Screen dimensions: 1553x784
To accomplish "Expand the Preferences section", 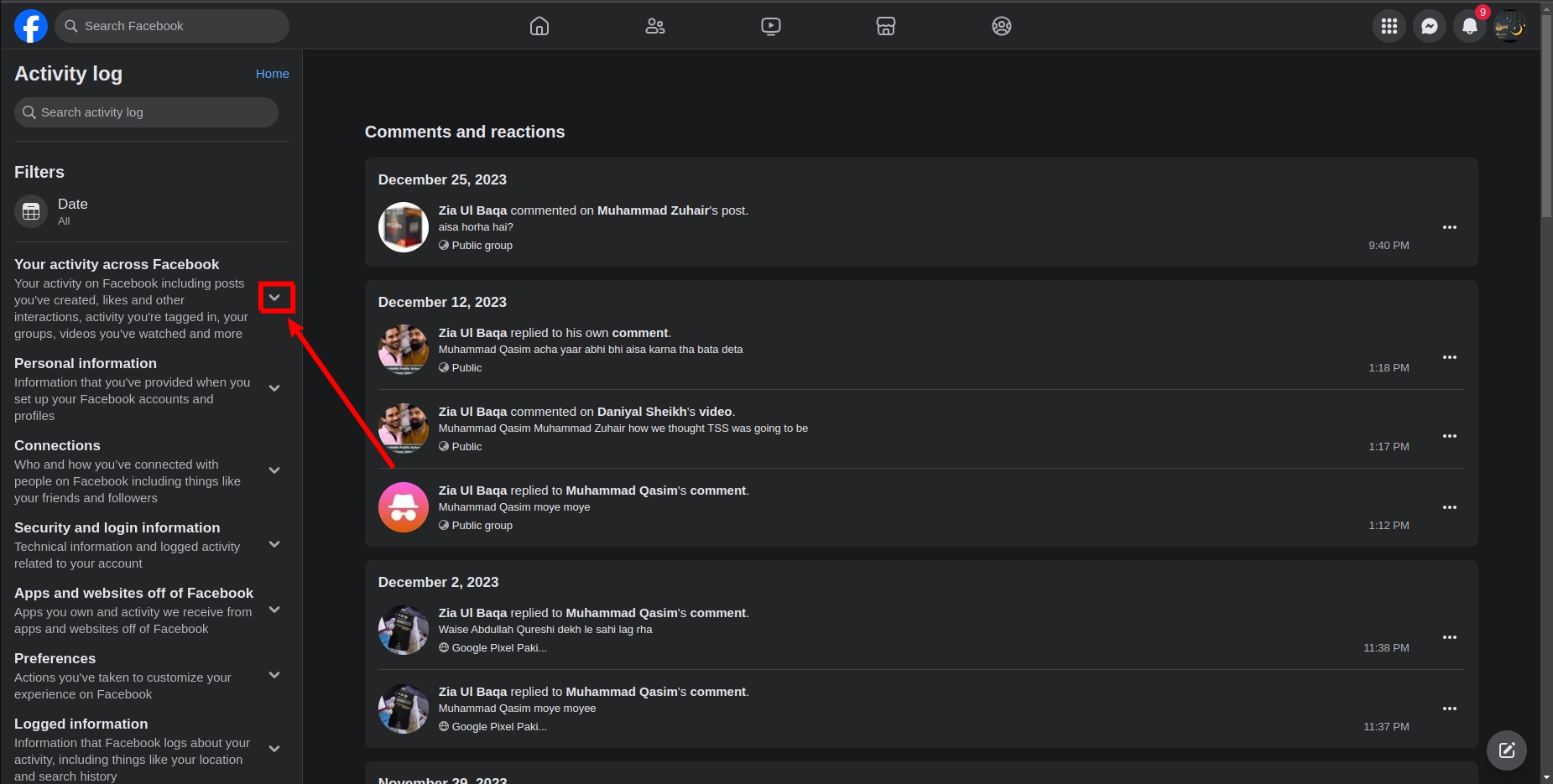I will 274,675.
